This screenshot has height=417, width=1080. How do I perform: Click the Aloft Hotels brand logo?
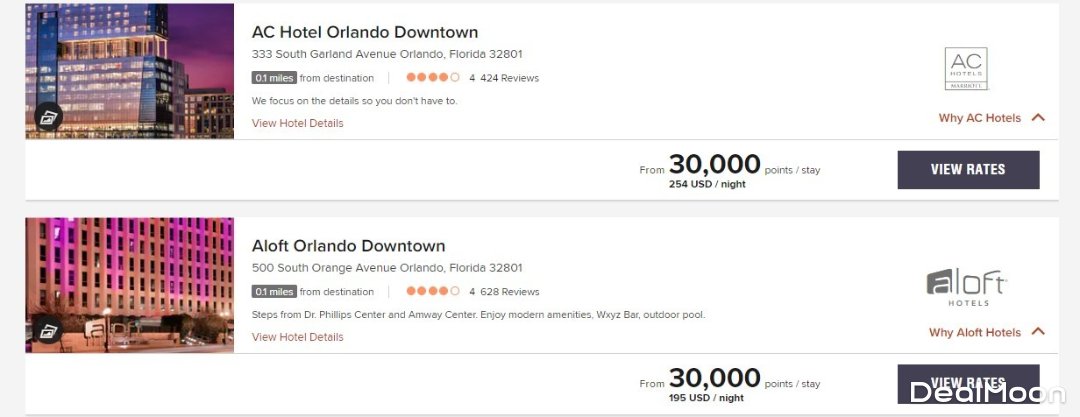(x=966, y=287)
